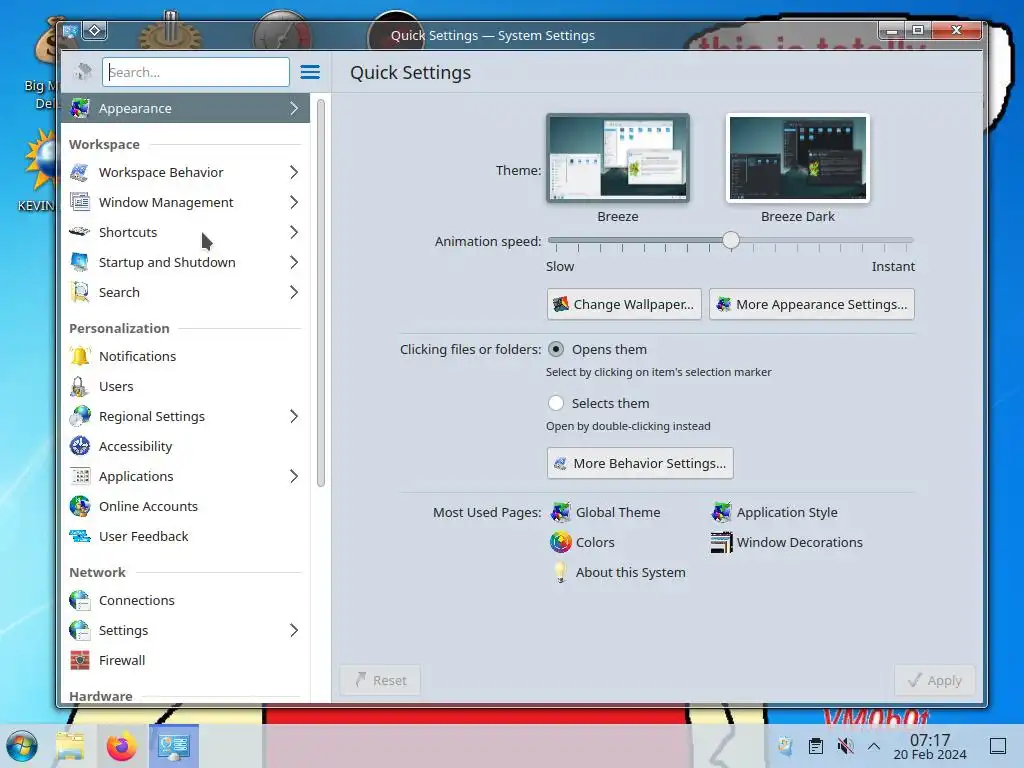Open Application Style from Most Used Pages
The image size is (1024, 768).
[775, 513]
